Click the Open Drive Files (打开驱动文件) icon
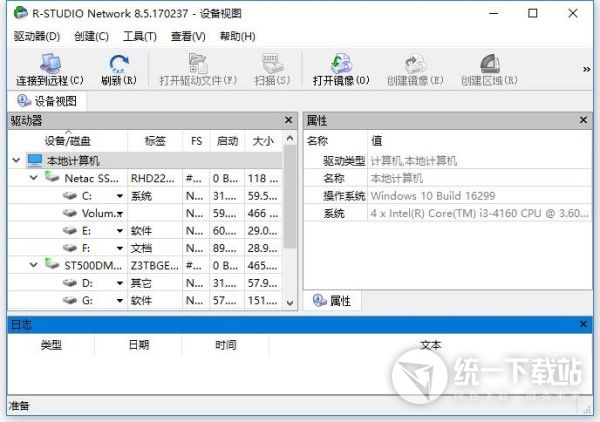The height and width of the screenshot is (422, 600). (x=198, y=63)
